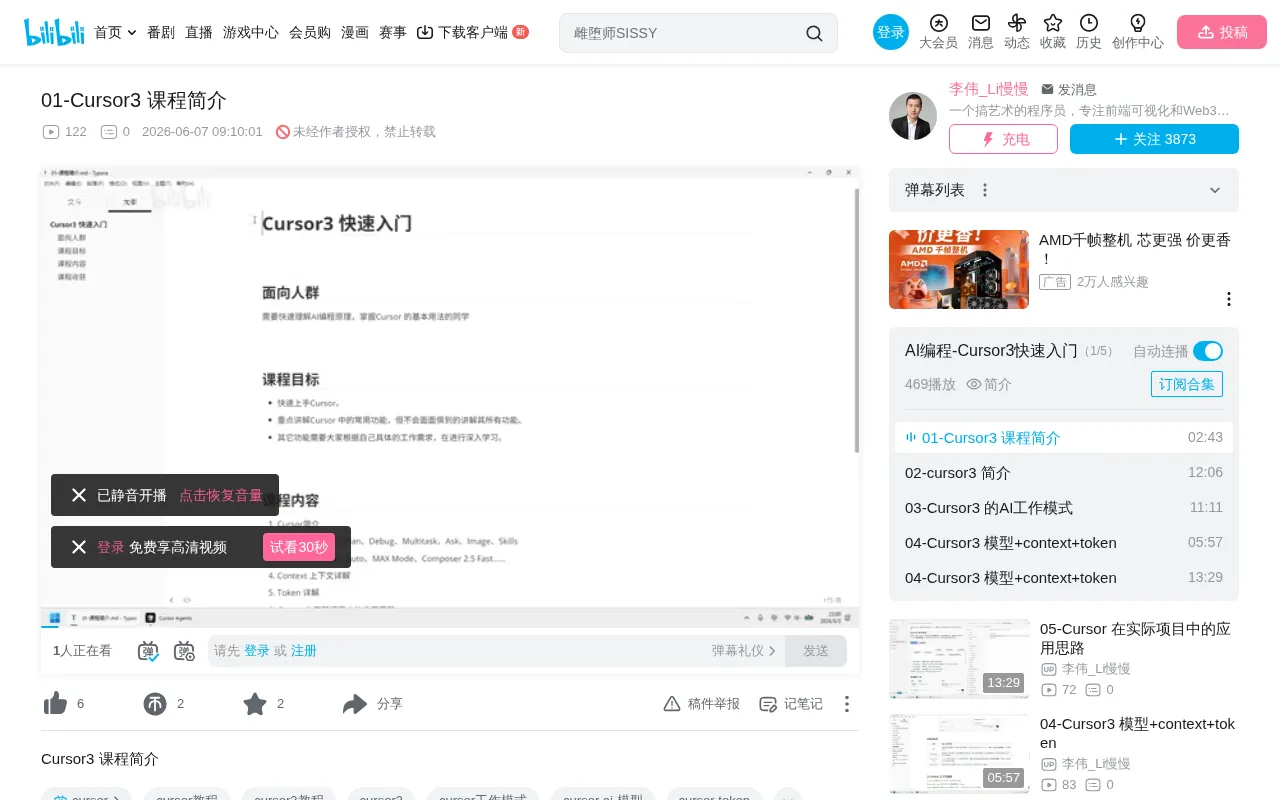This screenshot has width=1280, height=800.
Task: Close the 免费享高清视频 login prompt
Action: click(79, 547)
